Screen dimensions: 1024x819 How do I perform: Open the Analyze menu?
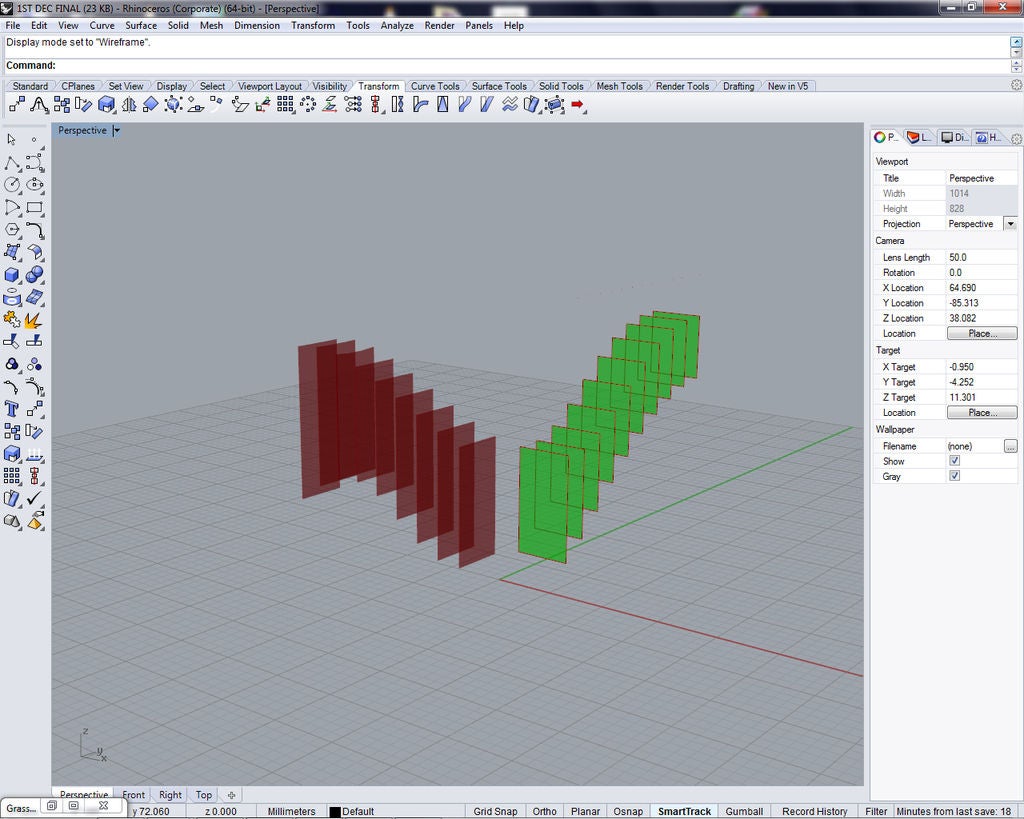[397, 25]
